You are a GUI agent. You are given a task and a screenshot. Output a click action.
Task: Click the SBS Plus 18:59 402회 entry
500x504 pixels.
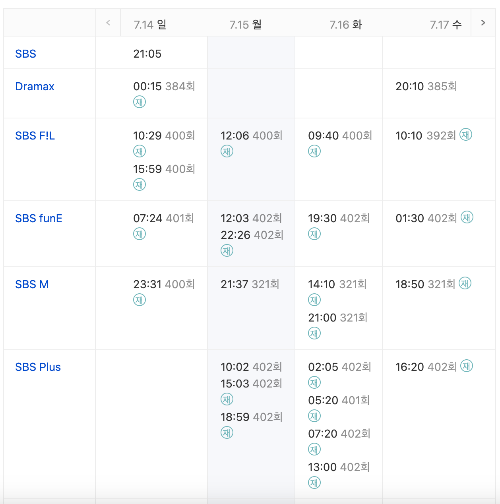(x=252, y=417)
